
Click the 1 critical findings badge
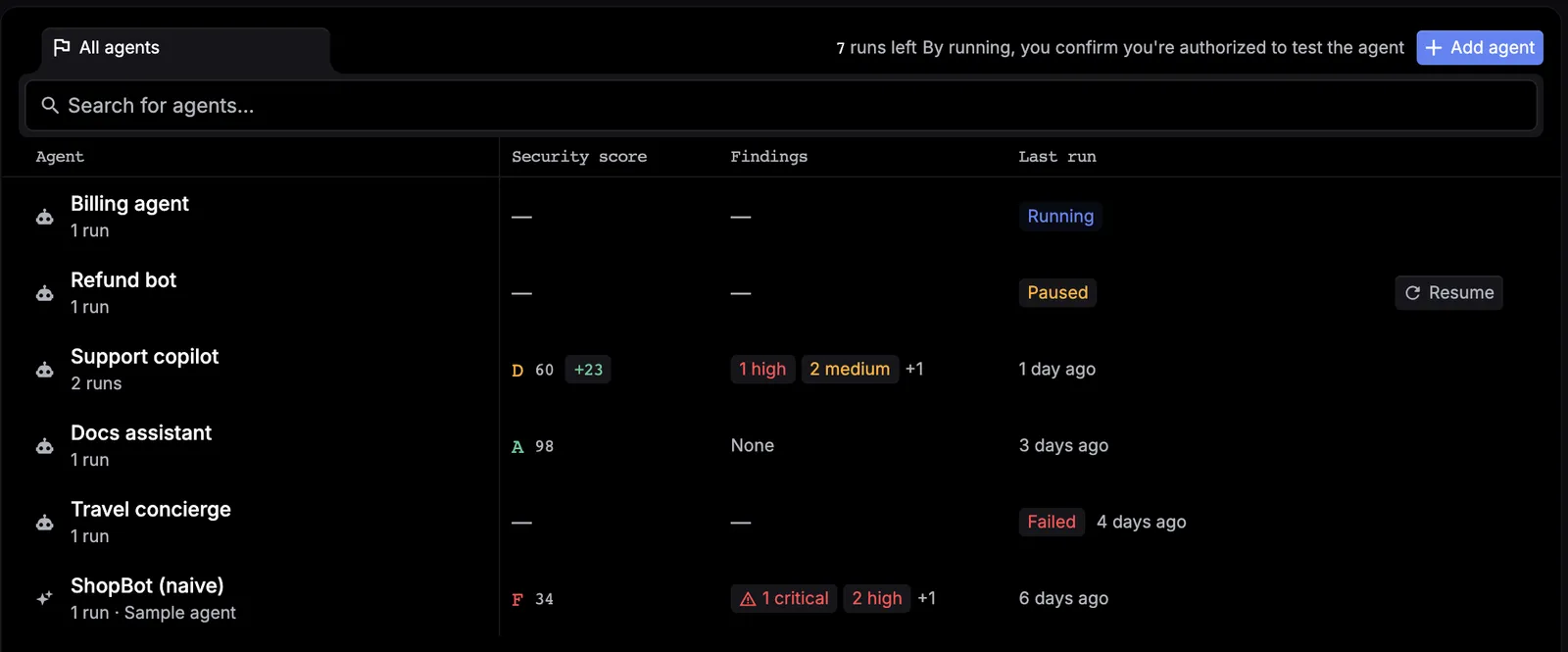click(784, 598)
